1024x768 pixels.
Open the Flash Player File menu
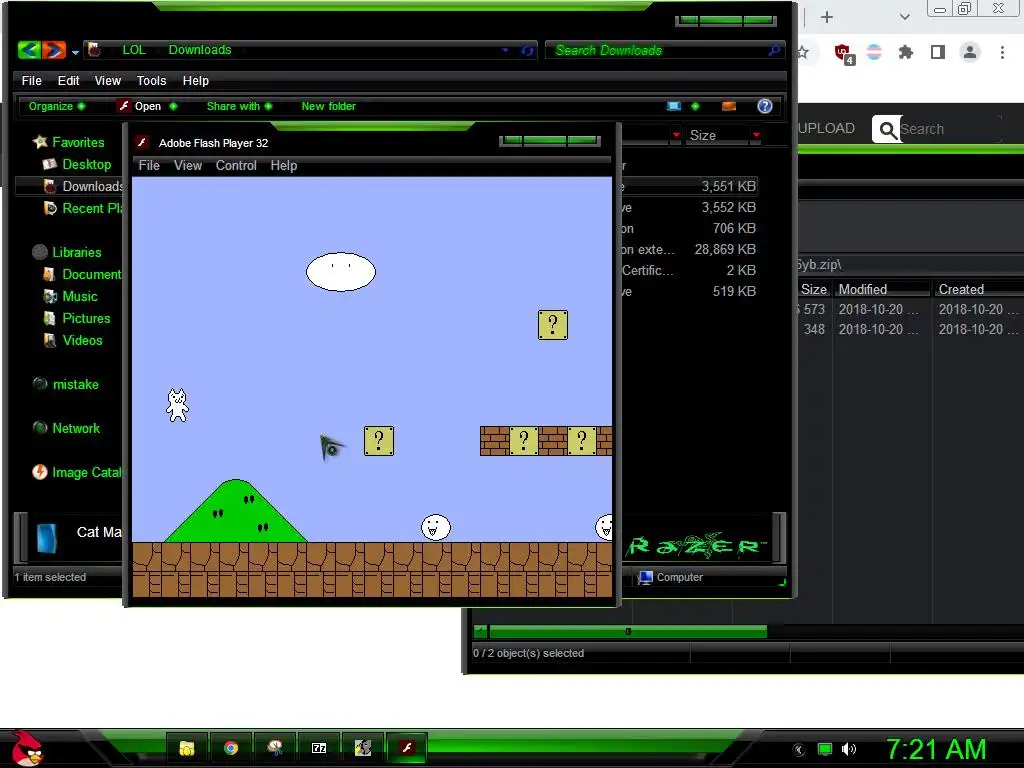click(149, 165)
